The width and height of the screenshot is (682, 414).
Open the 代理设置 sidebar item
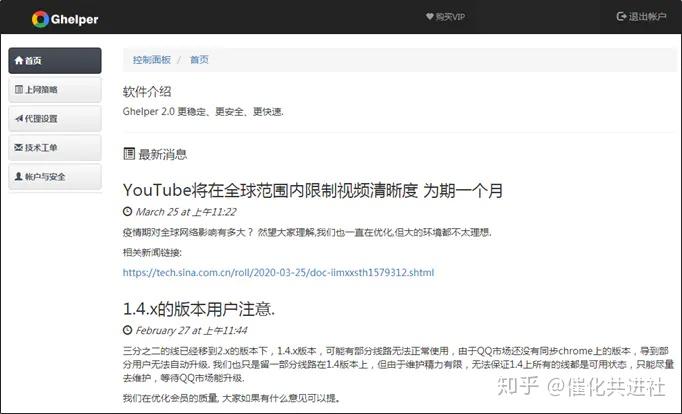[x=55, y=118]
